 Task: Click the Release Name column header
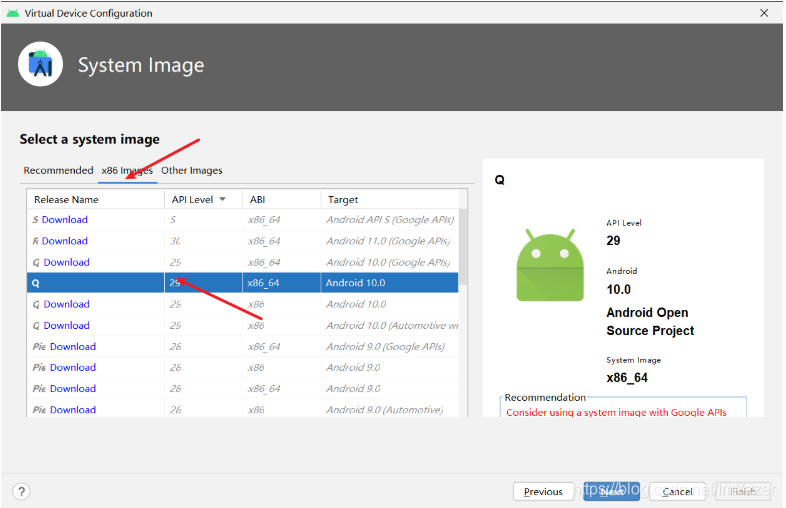point(95,200)
